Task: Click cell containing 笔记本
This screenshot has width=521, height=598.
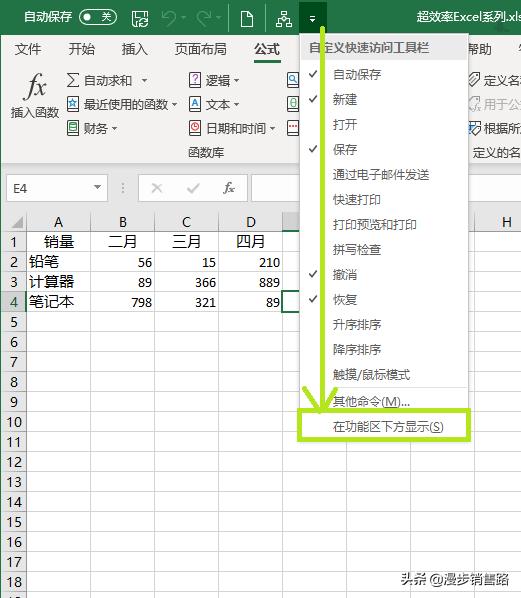Action: (x=58, y=302)
